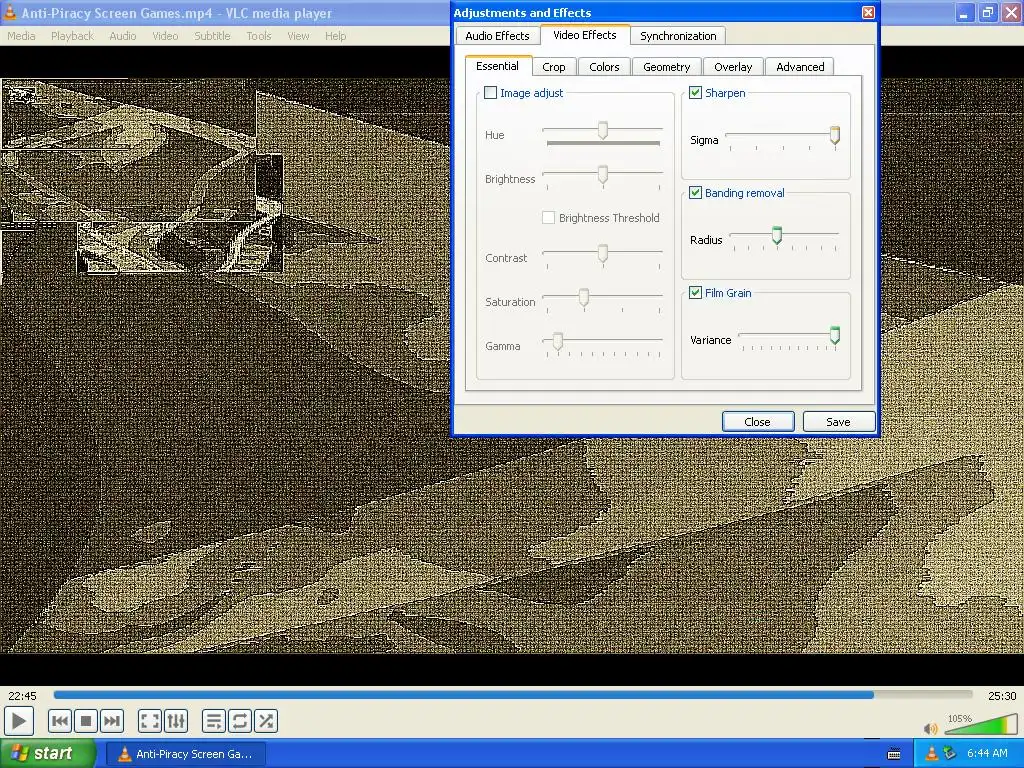The height and width of the screenshot is (768, 1024).
Task: Toggle random shuffle playback
Action: coord(266,721)
